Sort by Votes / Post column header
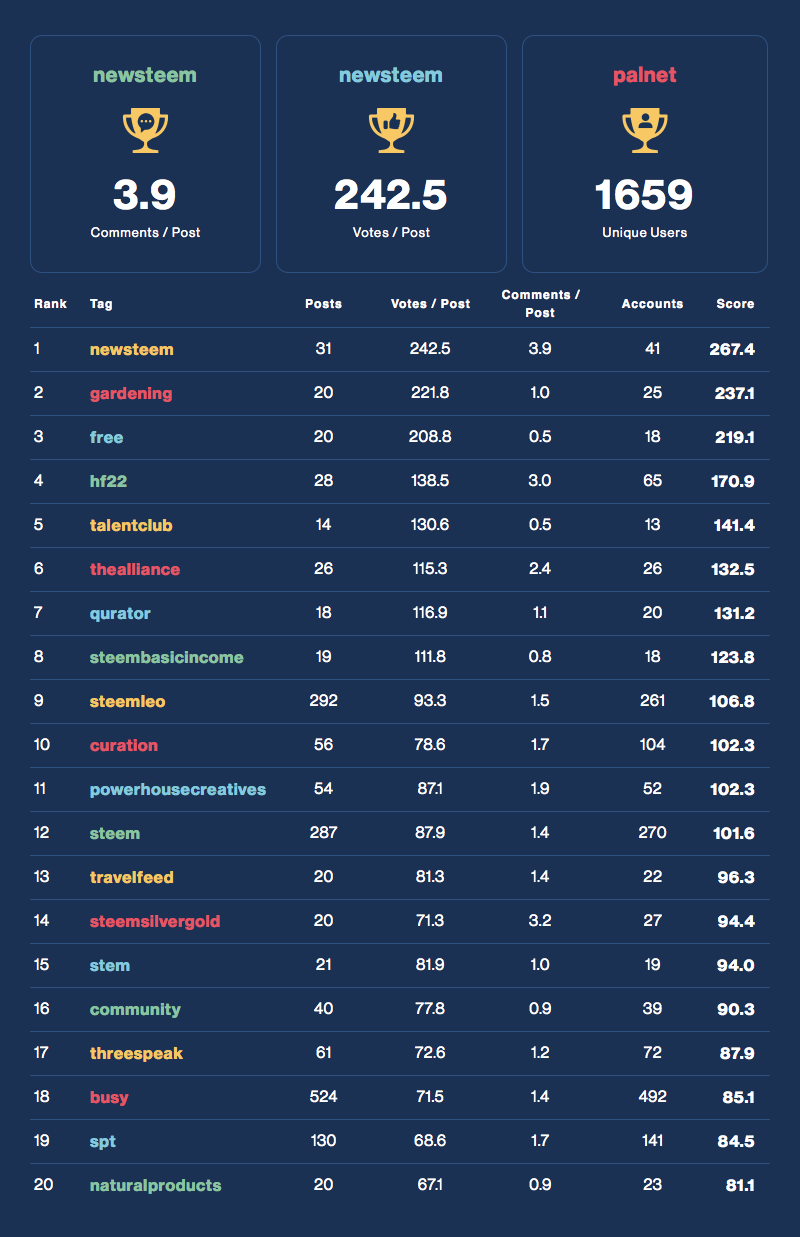This screenshot has height=1237, width=800. coord(430,303)
